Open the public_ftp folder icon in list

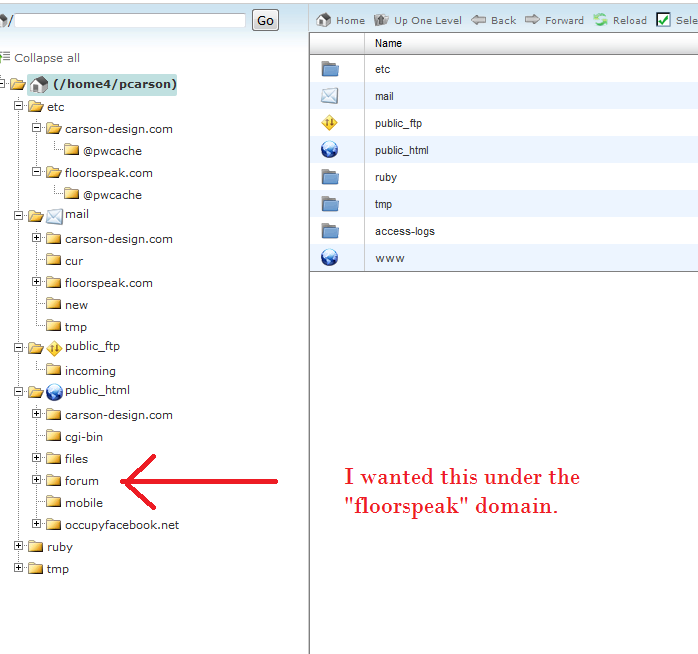click(329, 123)
